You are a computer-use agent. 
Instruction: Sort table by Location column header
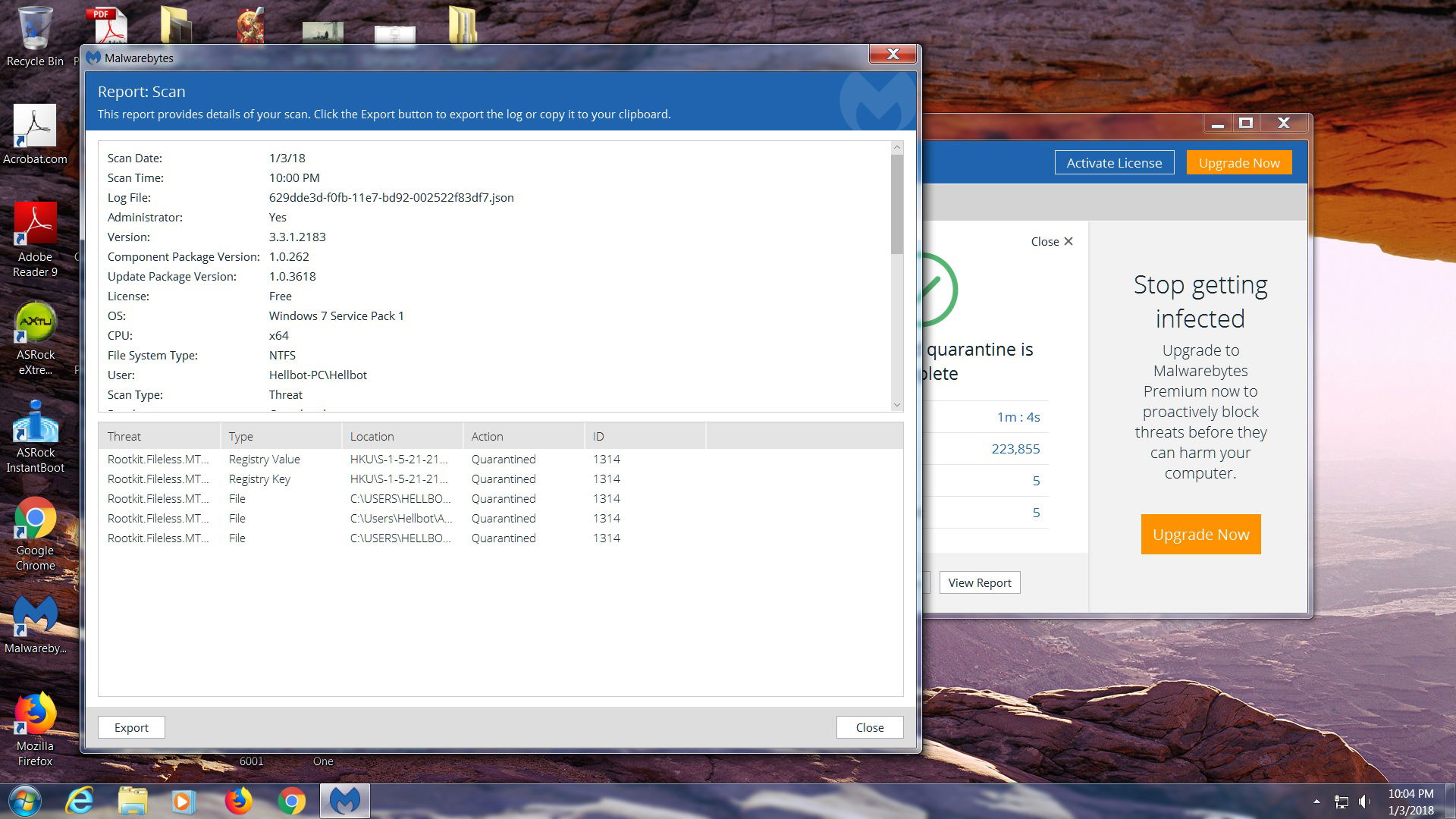[402, 436]
